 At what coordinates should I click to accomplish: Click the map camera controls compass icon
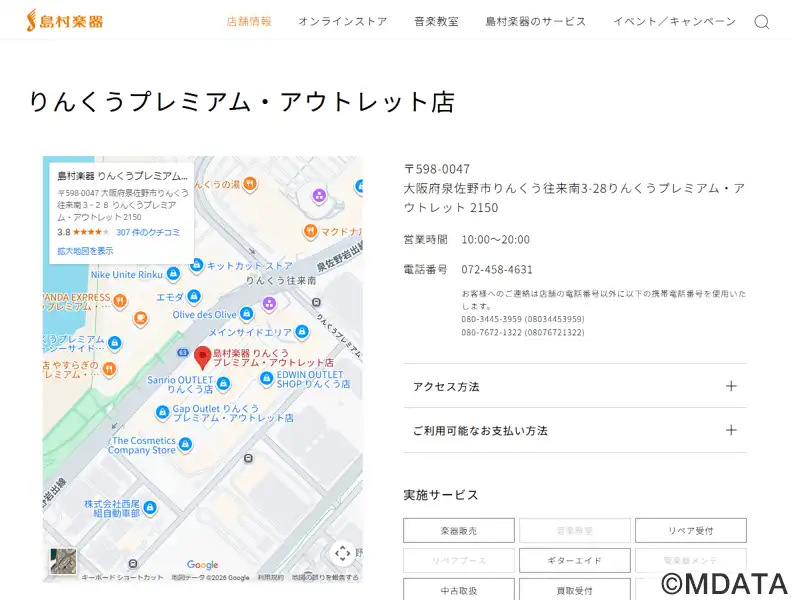(x=342, y=553)
